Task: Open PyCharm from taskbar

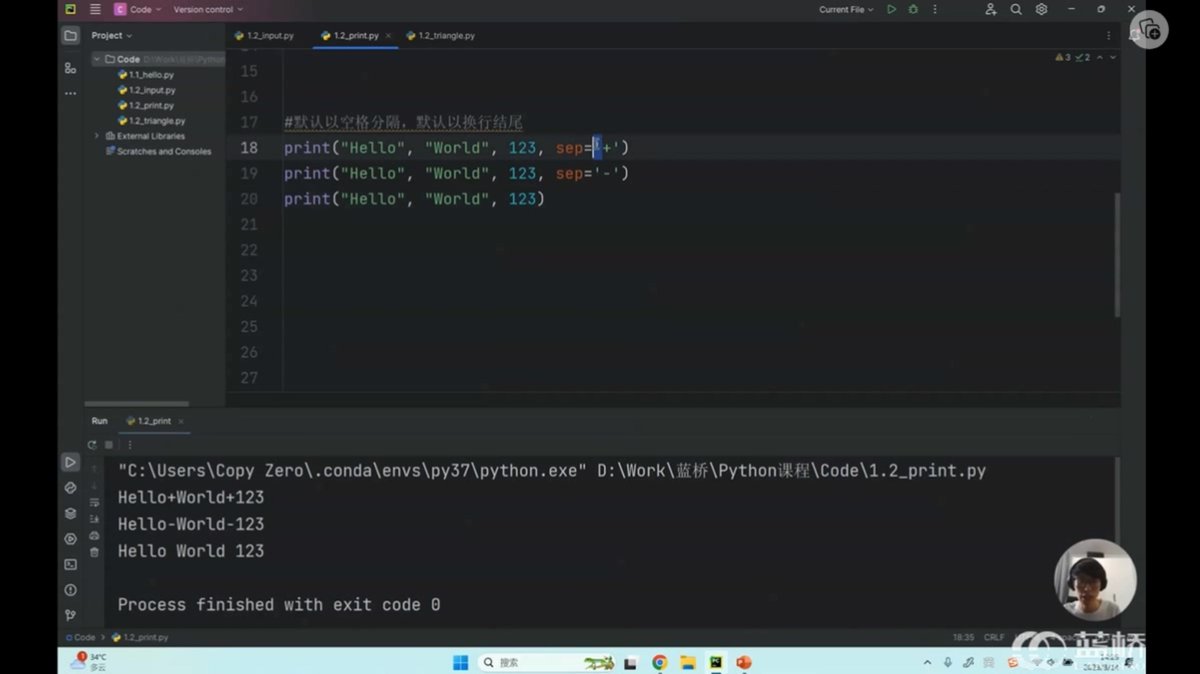Action: coord(716,662)
